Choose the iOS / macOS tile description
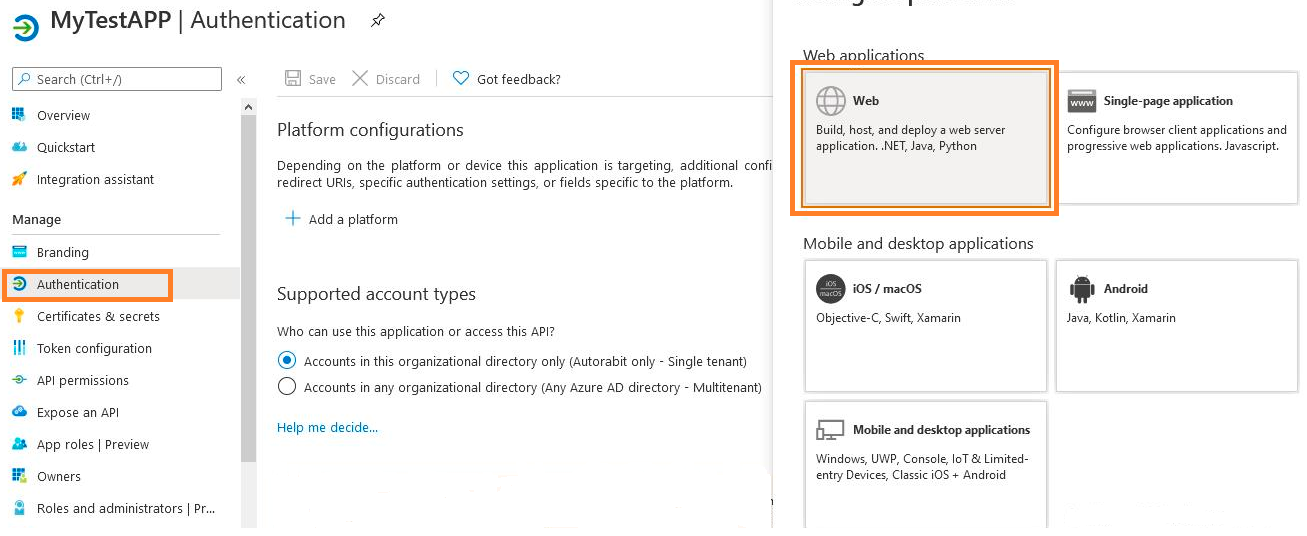Viewport: 1307px width, 536px height. (888, 318)
